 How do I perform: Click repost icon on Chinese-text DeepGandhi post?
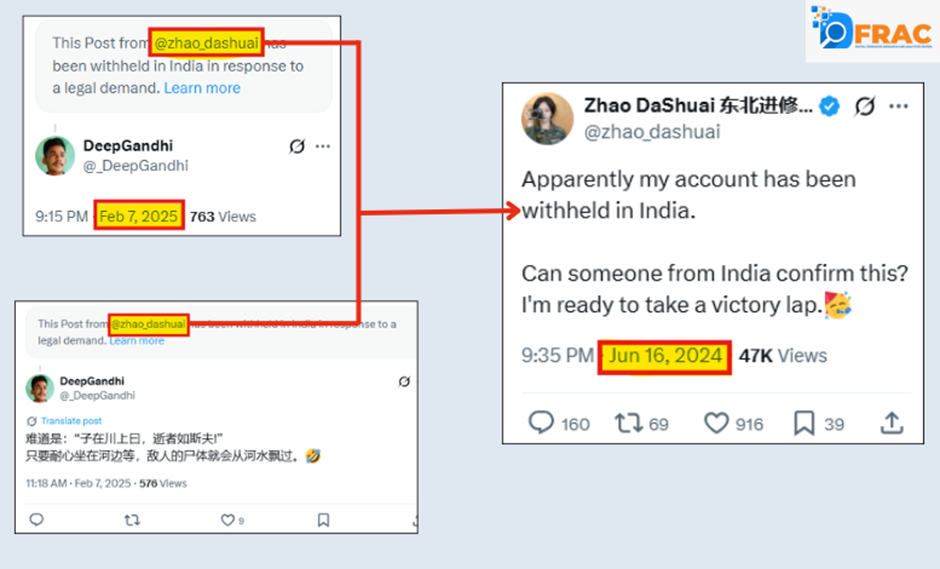tap(131, 520)
